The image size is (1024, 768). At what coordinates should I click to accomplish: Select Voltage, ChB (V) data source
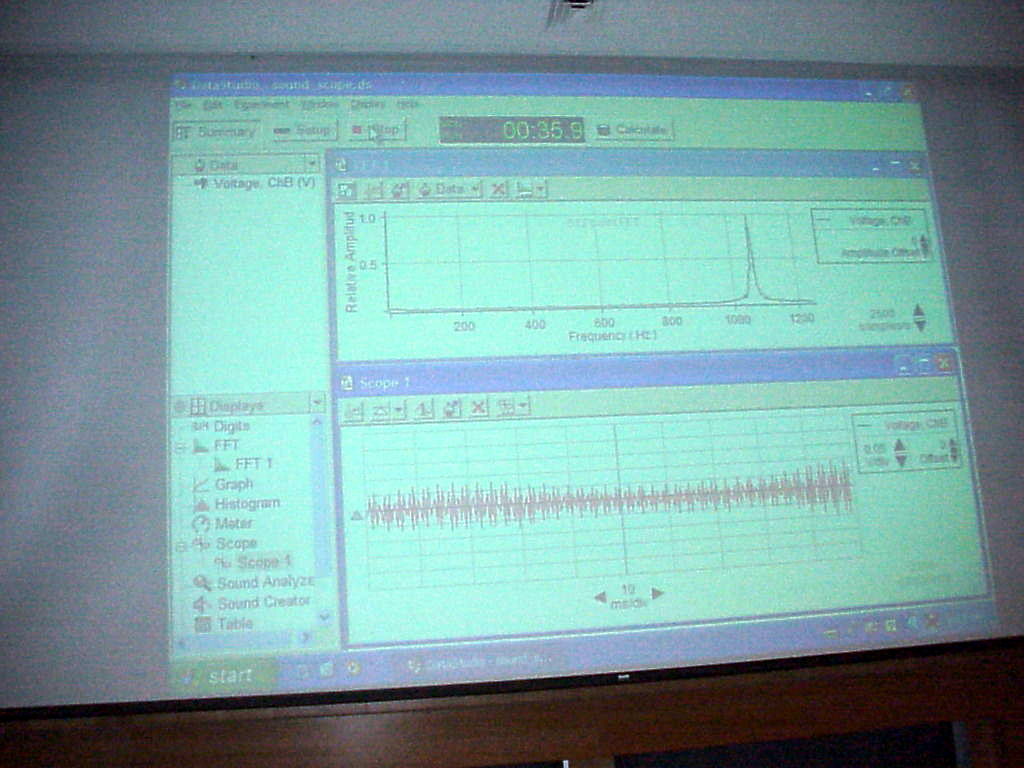pyautogui.click(x=255, y=183)
